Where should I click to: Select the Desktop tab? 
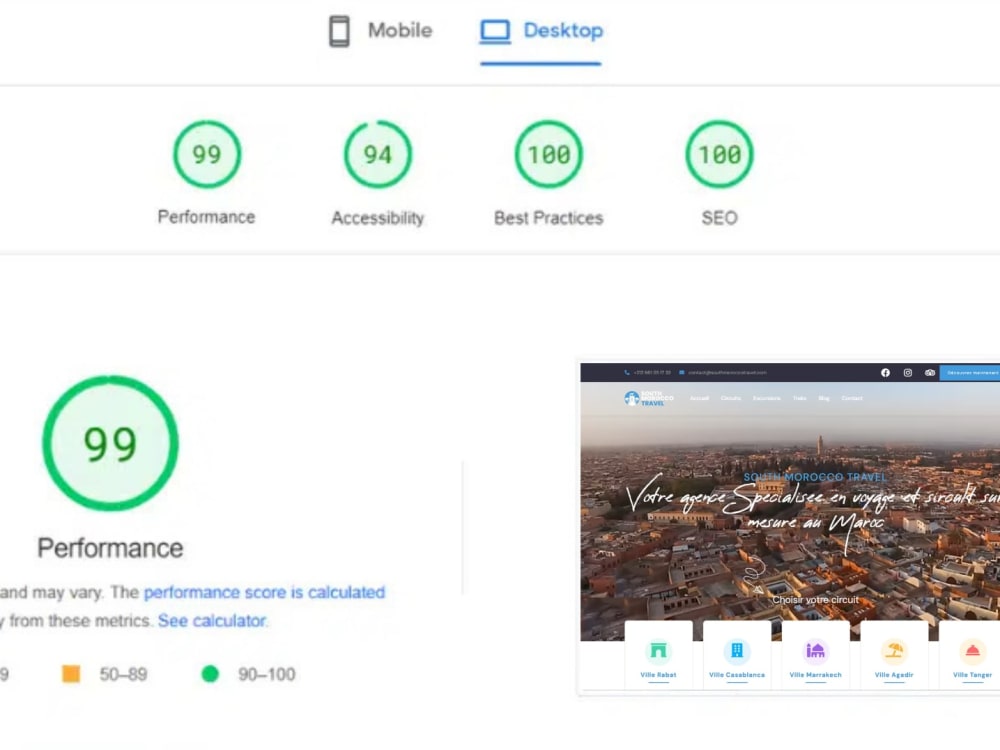coord(541,31)
